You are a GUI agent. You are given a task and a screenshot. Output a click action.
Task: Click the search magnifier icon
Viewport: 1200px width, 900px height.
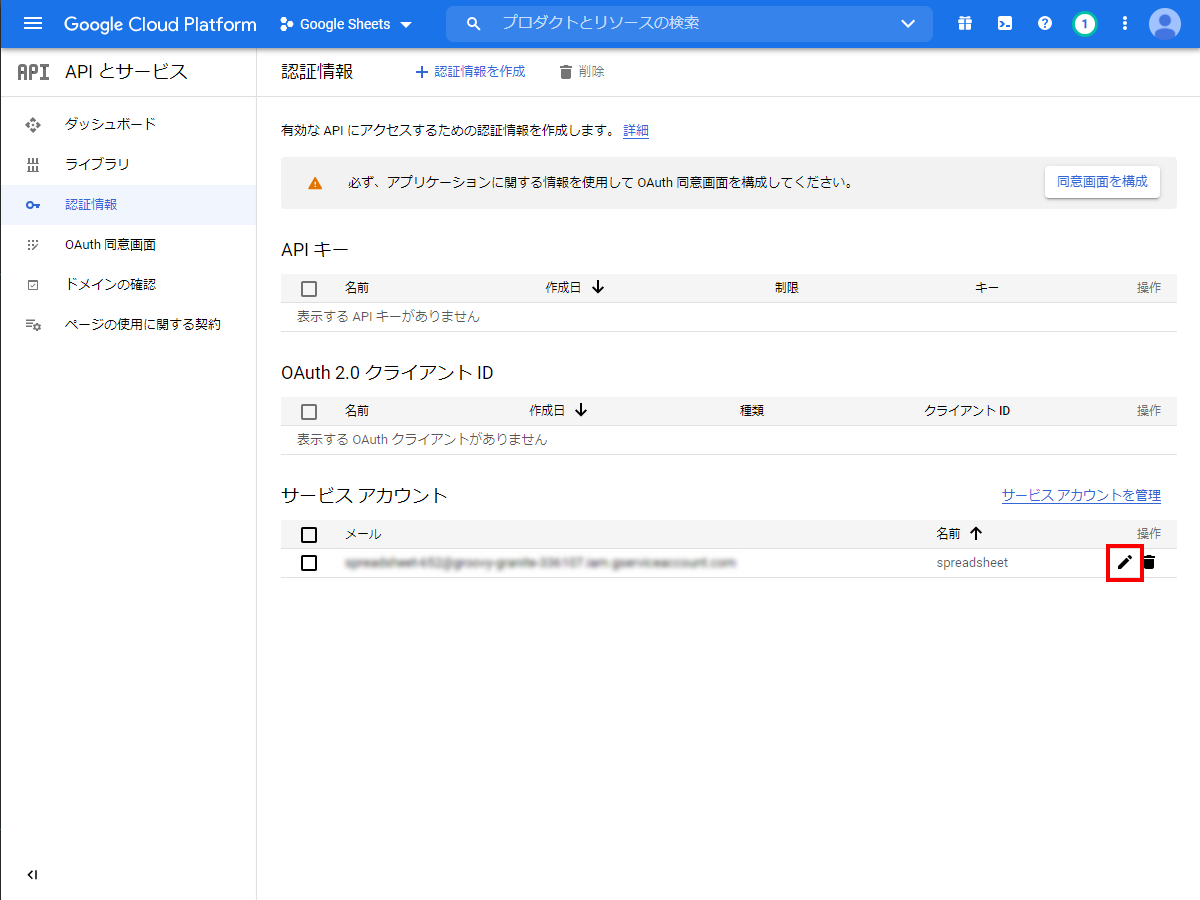click(474, 23)
